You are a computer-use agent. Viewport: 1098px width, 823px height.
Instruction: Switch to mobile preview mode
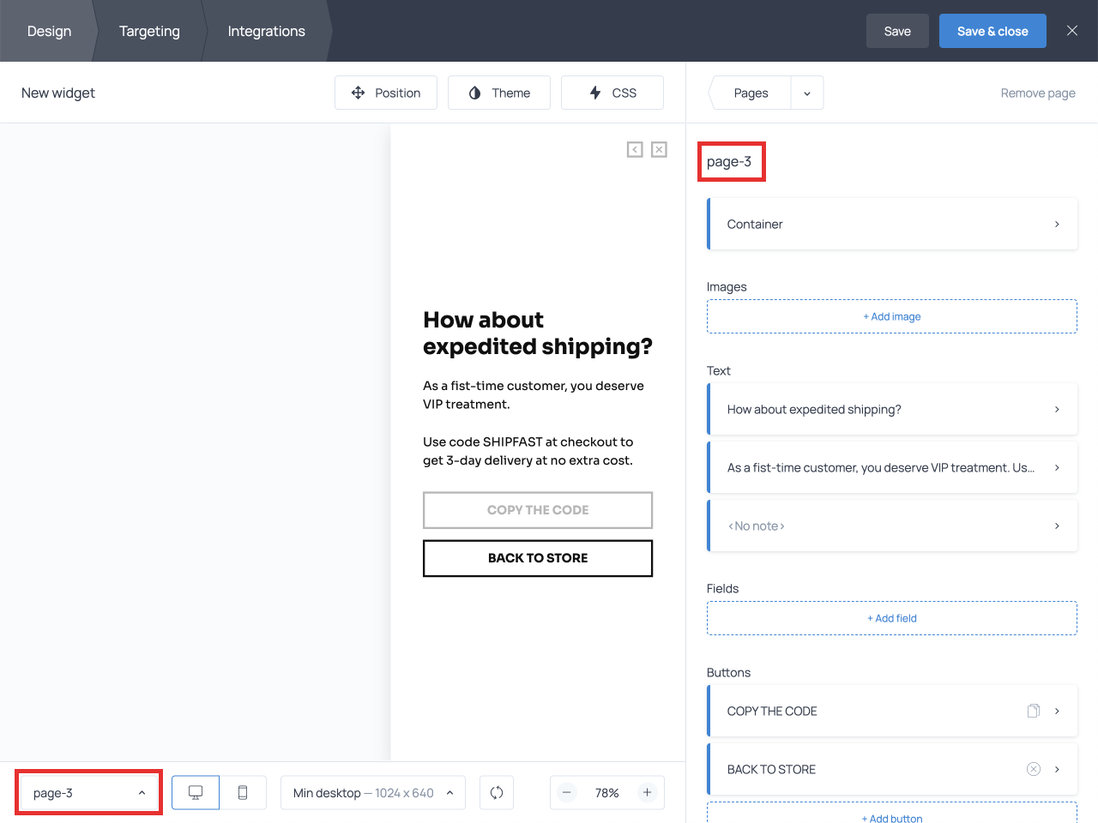coord(242,793)
